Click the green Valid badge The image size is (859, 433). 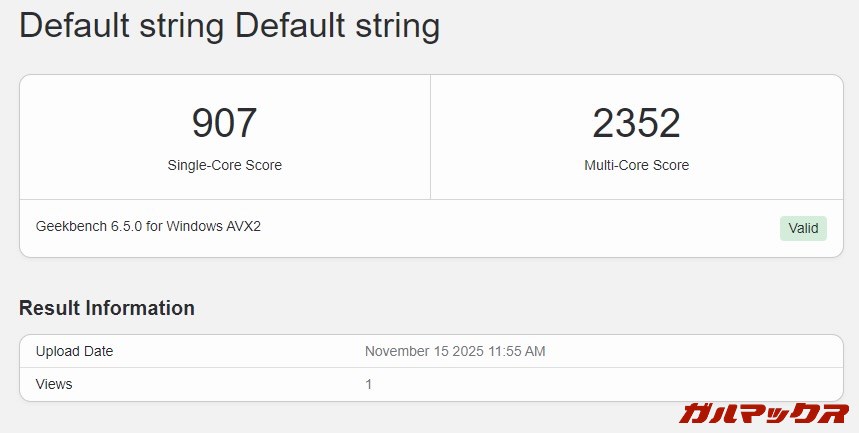pos(803,228)
